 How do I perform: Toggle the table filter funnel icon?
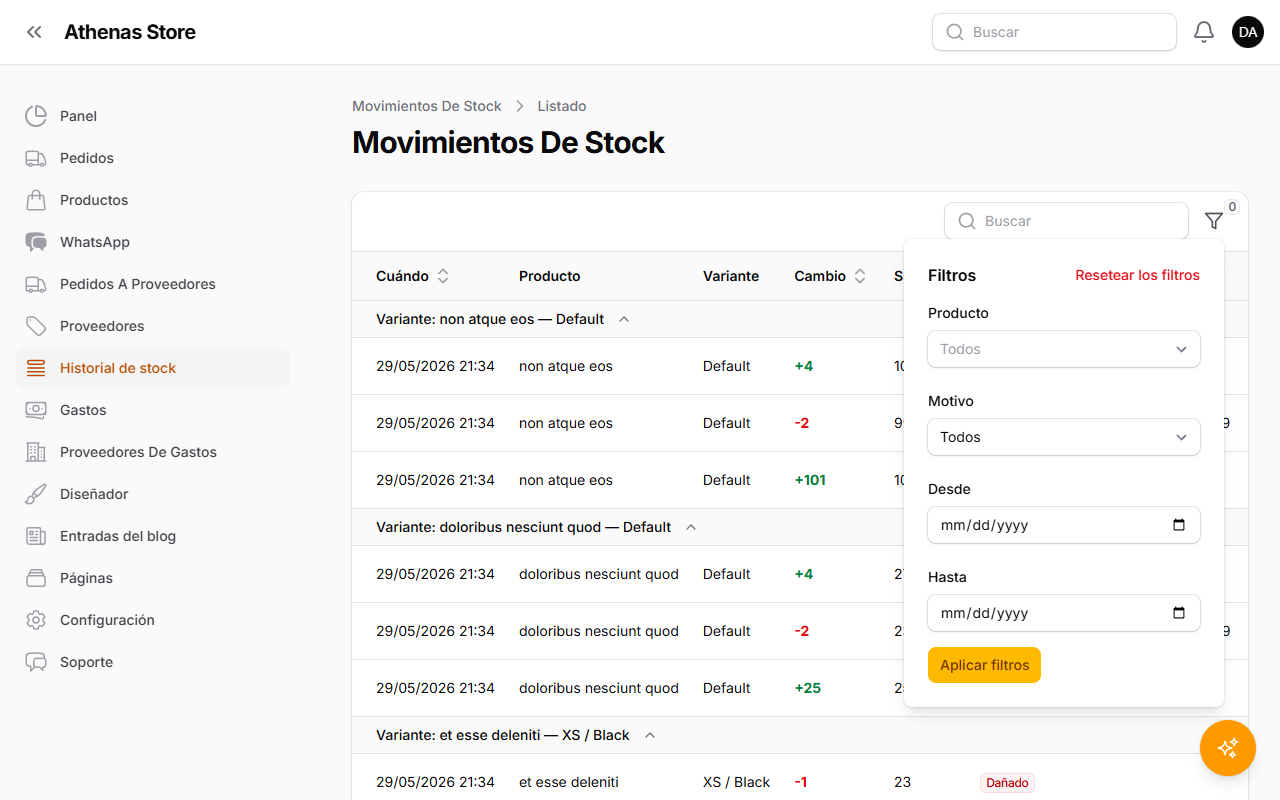[x=1214, y=221]
